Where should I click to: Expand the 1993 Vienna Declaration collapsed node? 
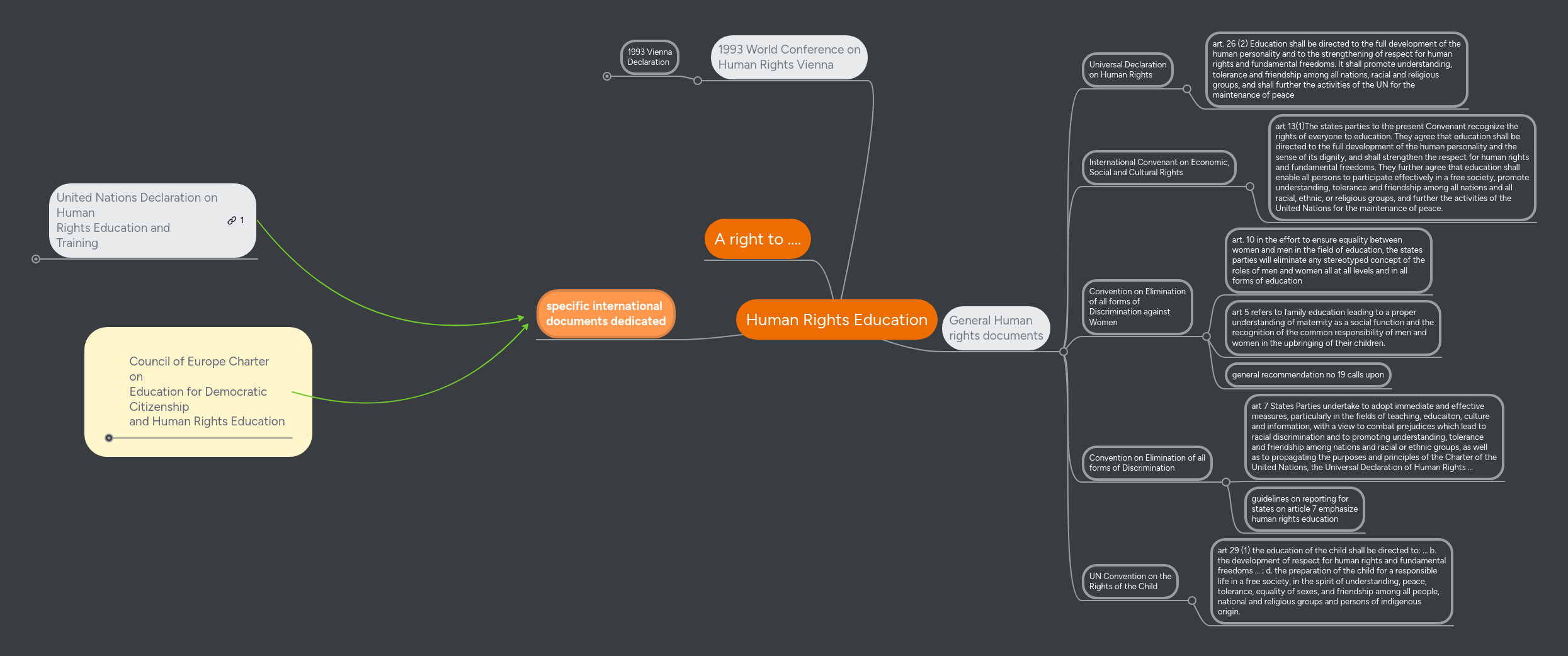pyautogui.click(x=607, y=76)
